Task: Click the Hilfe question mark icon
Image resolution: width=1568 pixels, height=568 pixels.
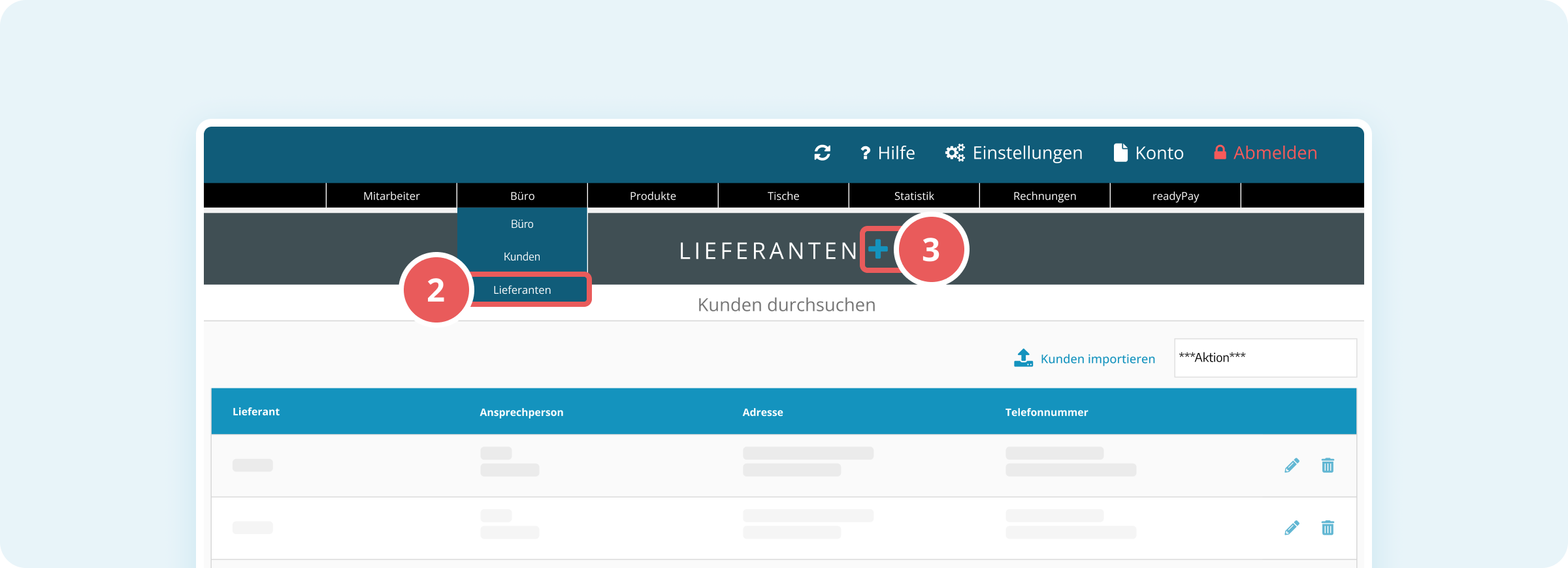Action: (865, 153)
